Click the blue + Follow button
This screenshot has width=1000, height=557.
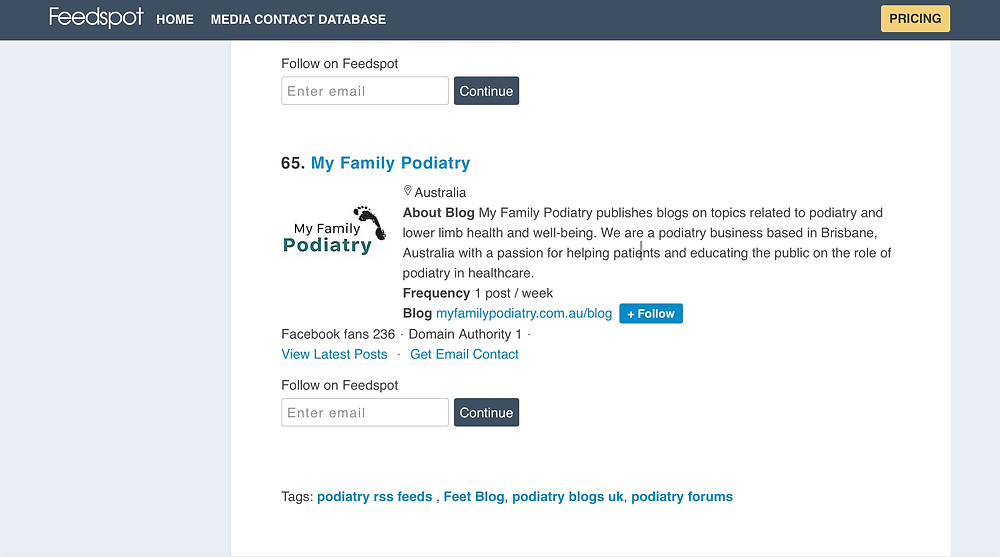pos(651,313)
